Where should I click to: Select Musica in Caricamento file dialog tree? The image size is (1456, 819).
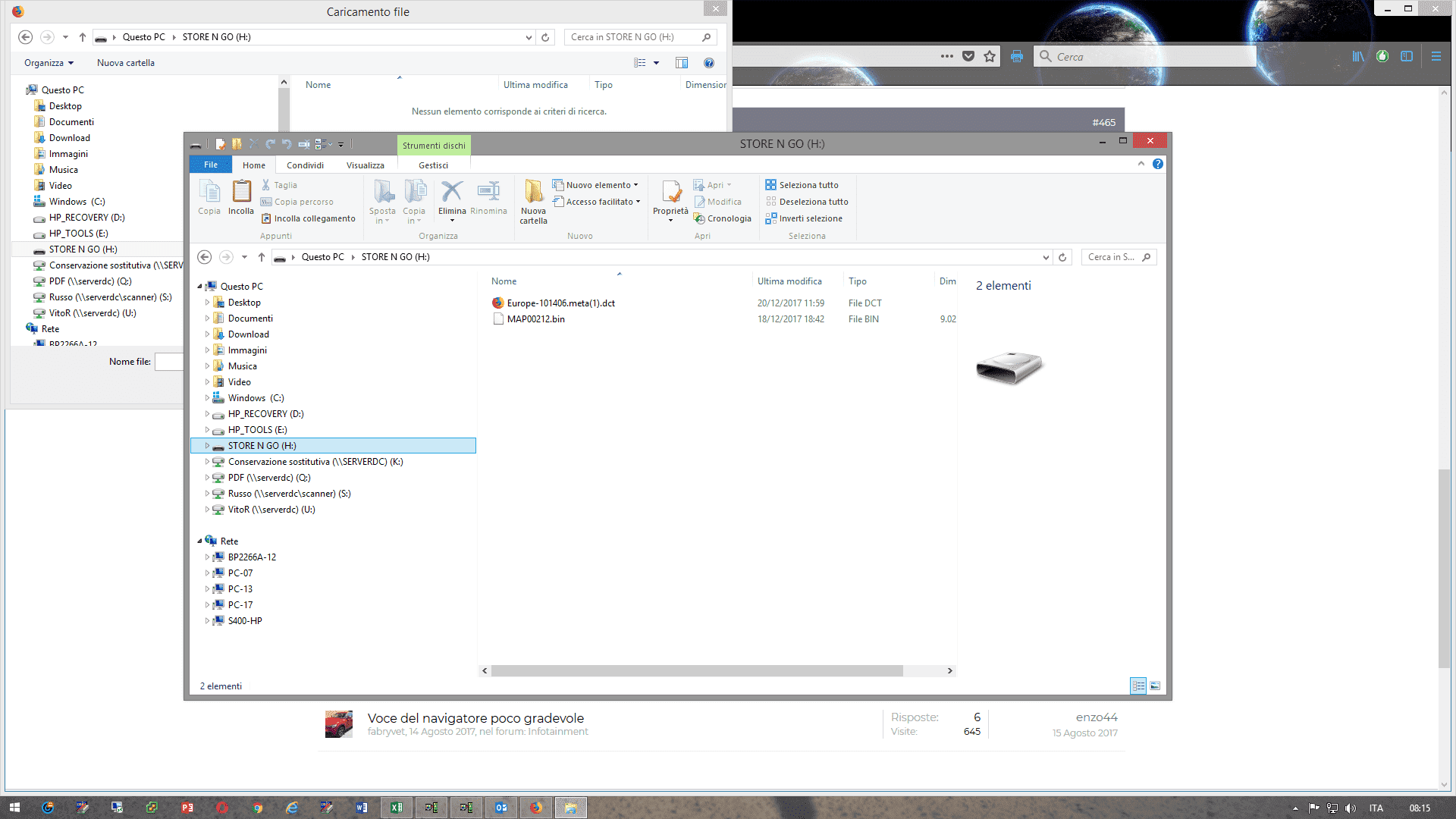click(x=64, y=170)
